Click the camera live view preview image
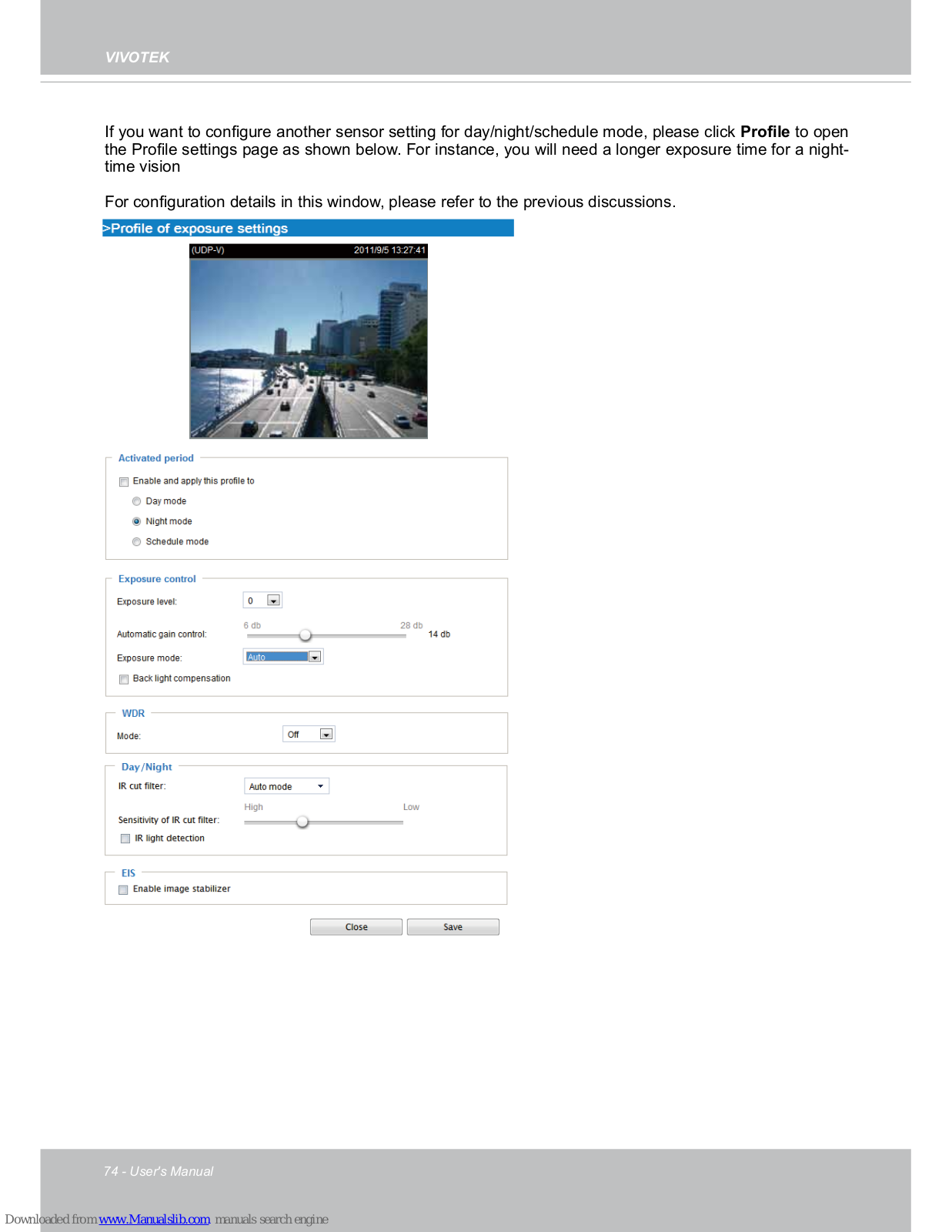Image resolution: width=952 pixels, height=1232 pixels. tap(309, 348)
